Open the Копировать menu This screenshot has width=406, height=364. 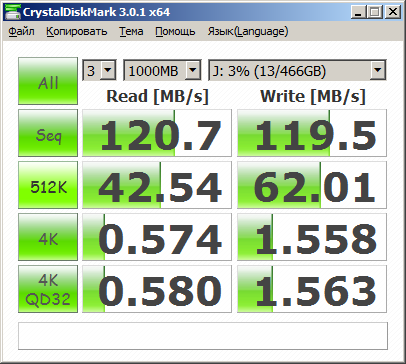pos(77,31)
